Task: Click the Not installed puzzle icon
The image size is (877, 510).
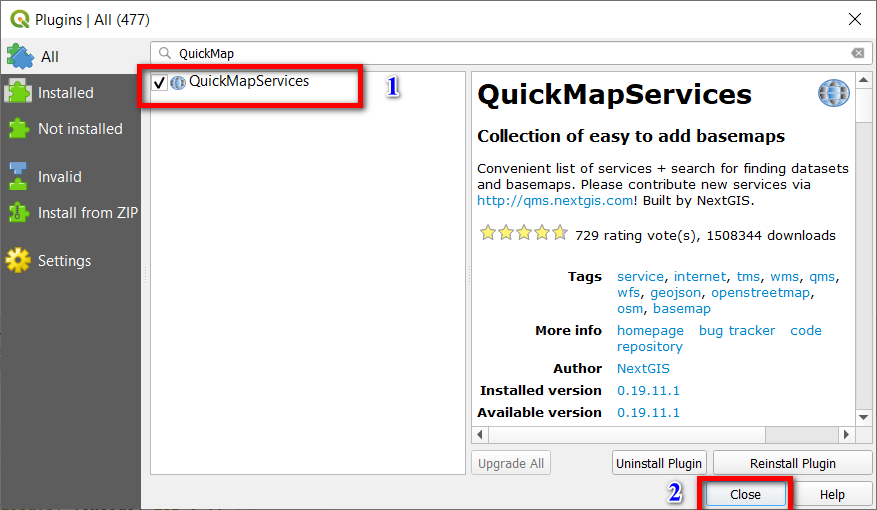Action: [18, 129]
